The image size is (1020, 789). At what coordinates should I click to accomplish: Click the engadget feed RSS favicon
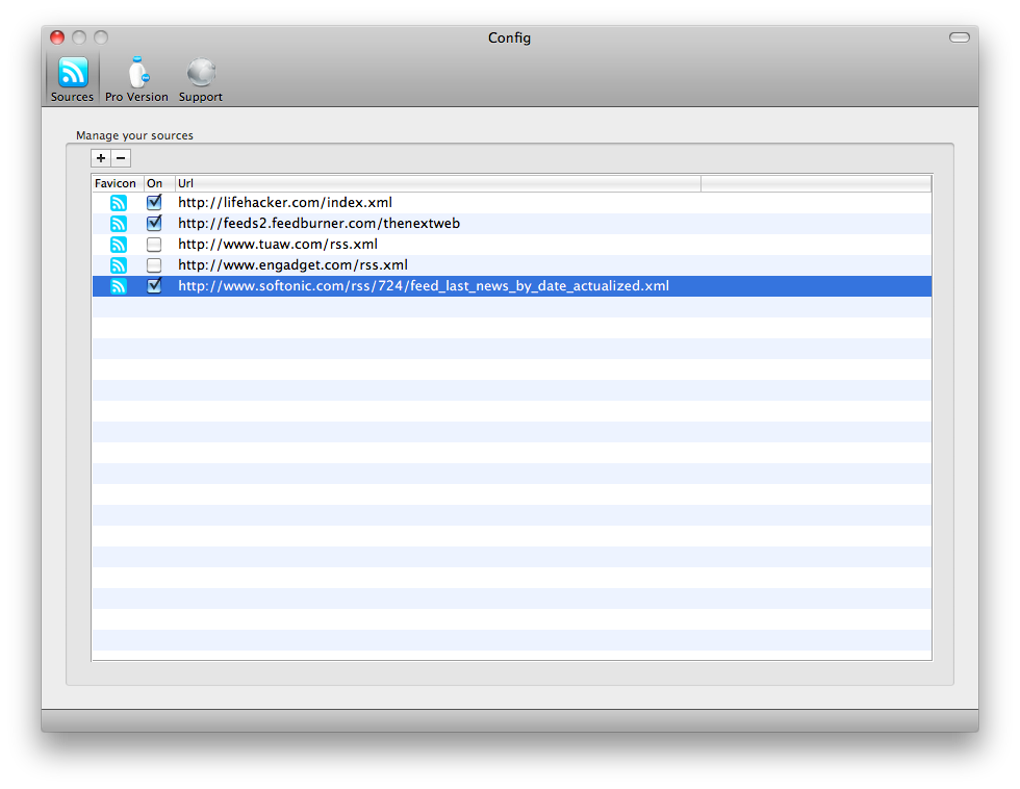point(118,266)
